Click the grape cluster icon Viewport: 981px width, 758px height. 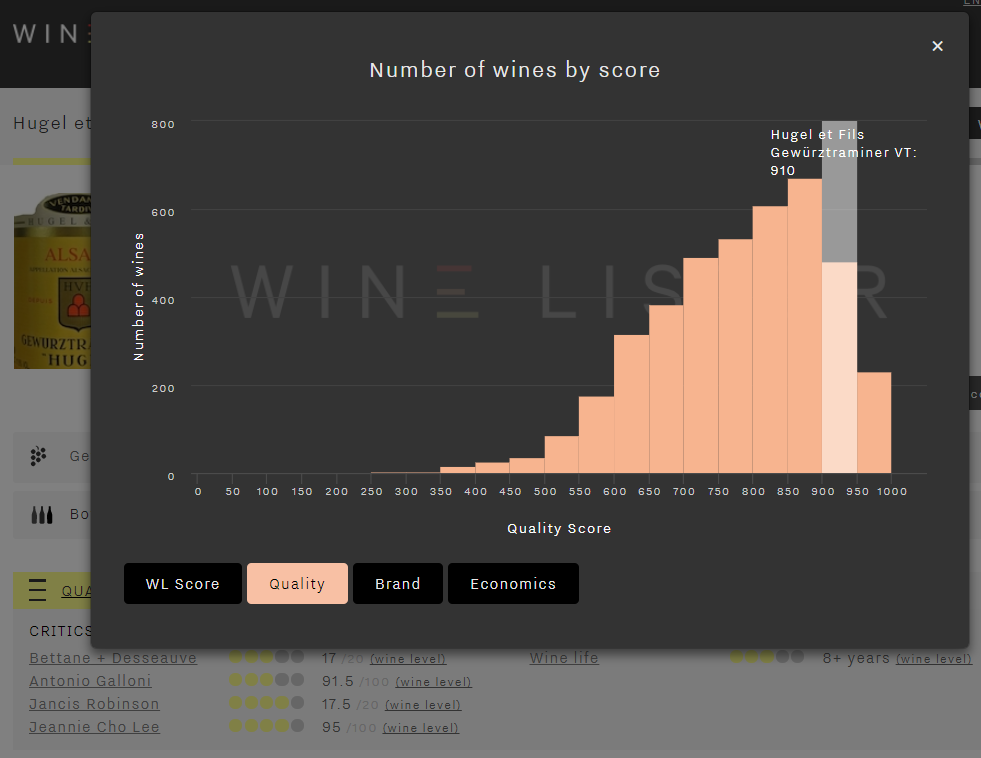coord(39,456)
